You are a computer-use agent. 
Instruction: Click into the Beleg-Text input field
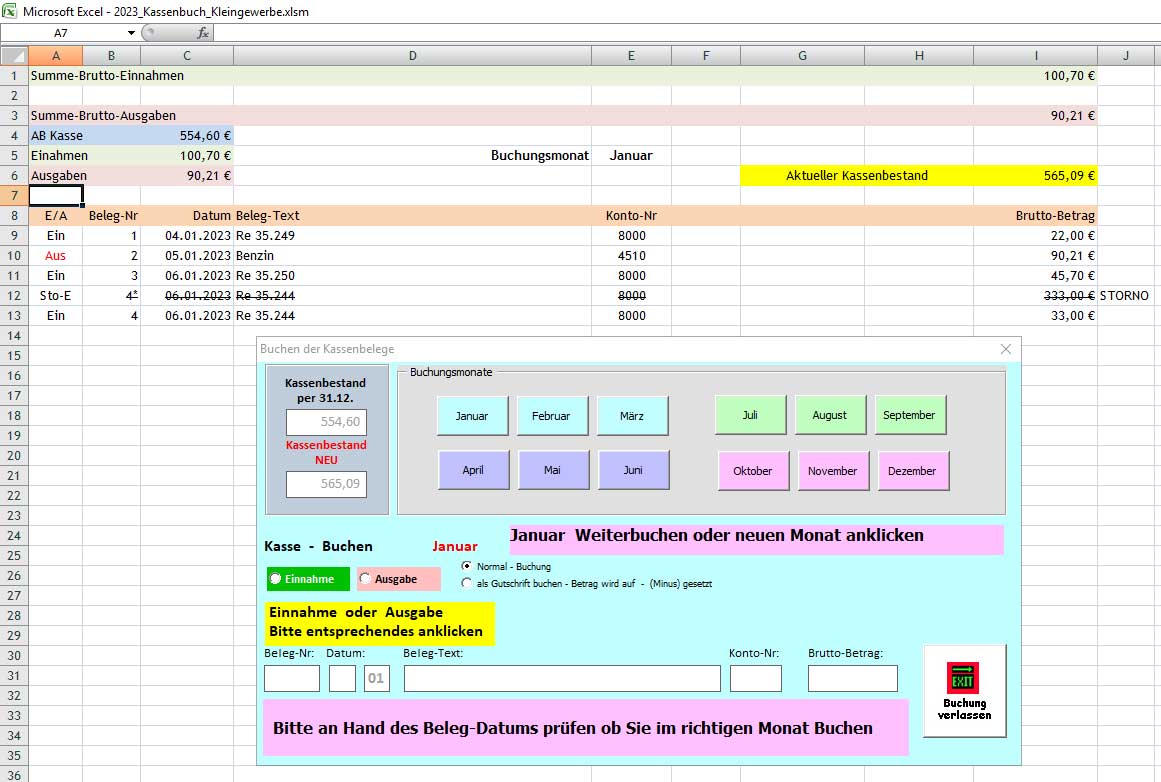coord(561,679)
